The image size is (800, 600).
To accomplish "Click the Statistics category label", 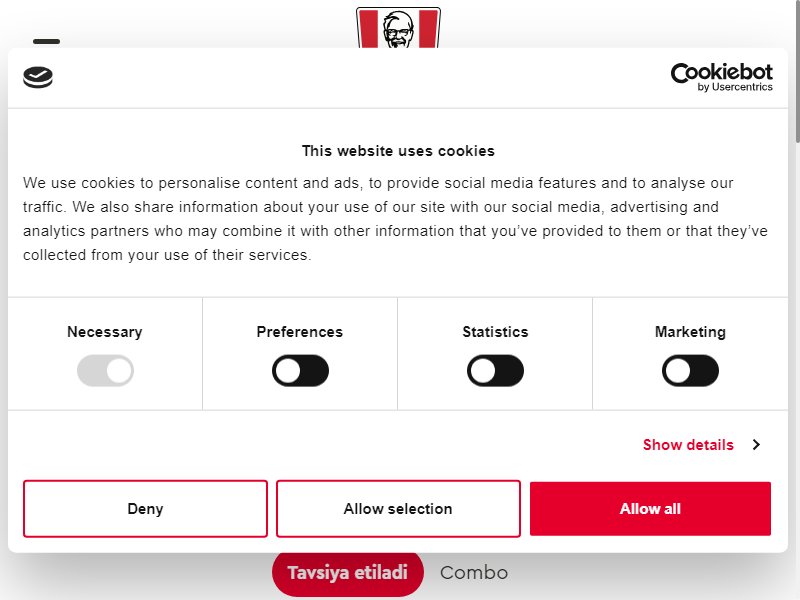I will coord(495,332).
